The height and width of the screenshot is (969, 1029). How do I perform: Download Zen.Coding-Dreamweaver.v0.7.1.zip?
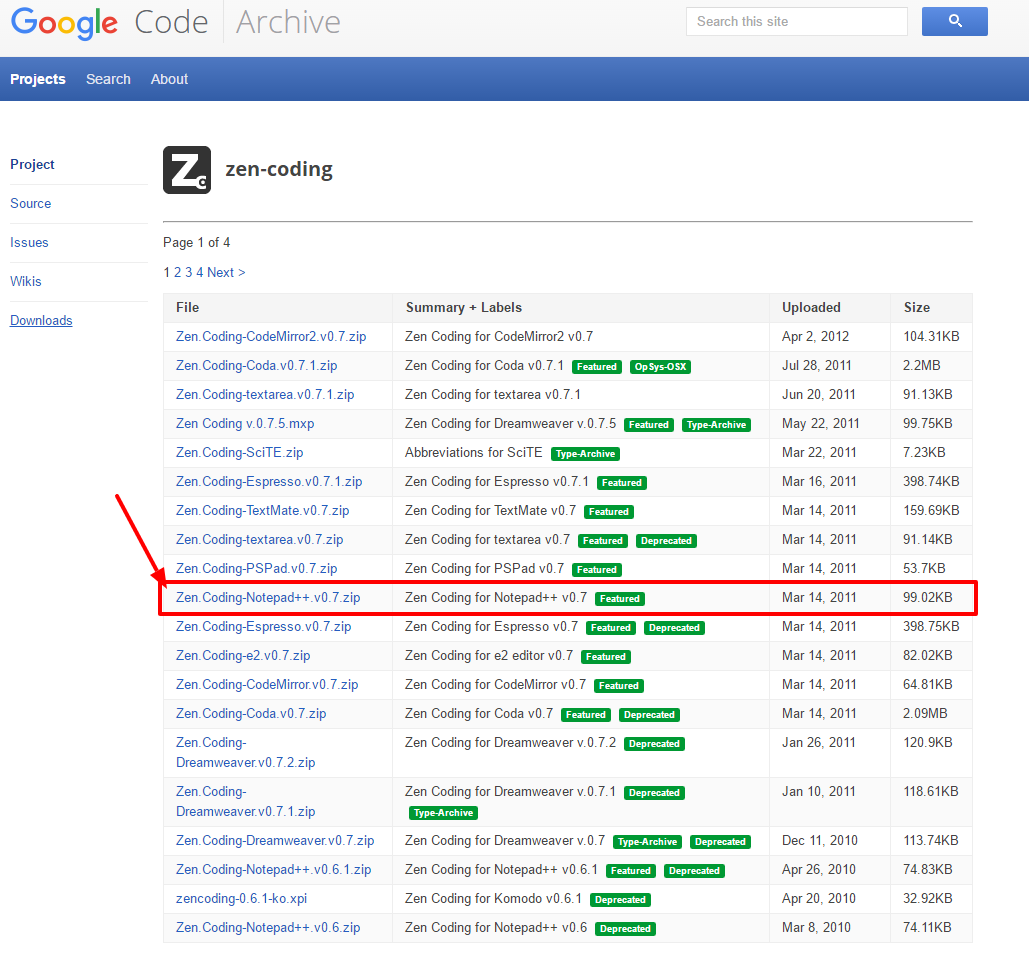[x=245, y=802]
